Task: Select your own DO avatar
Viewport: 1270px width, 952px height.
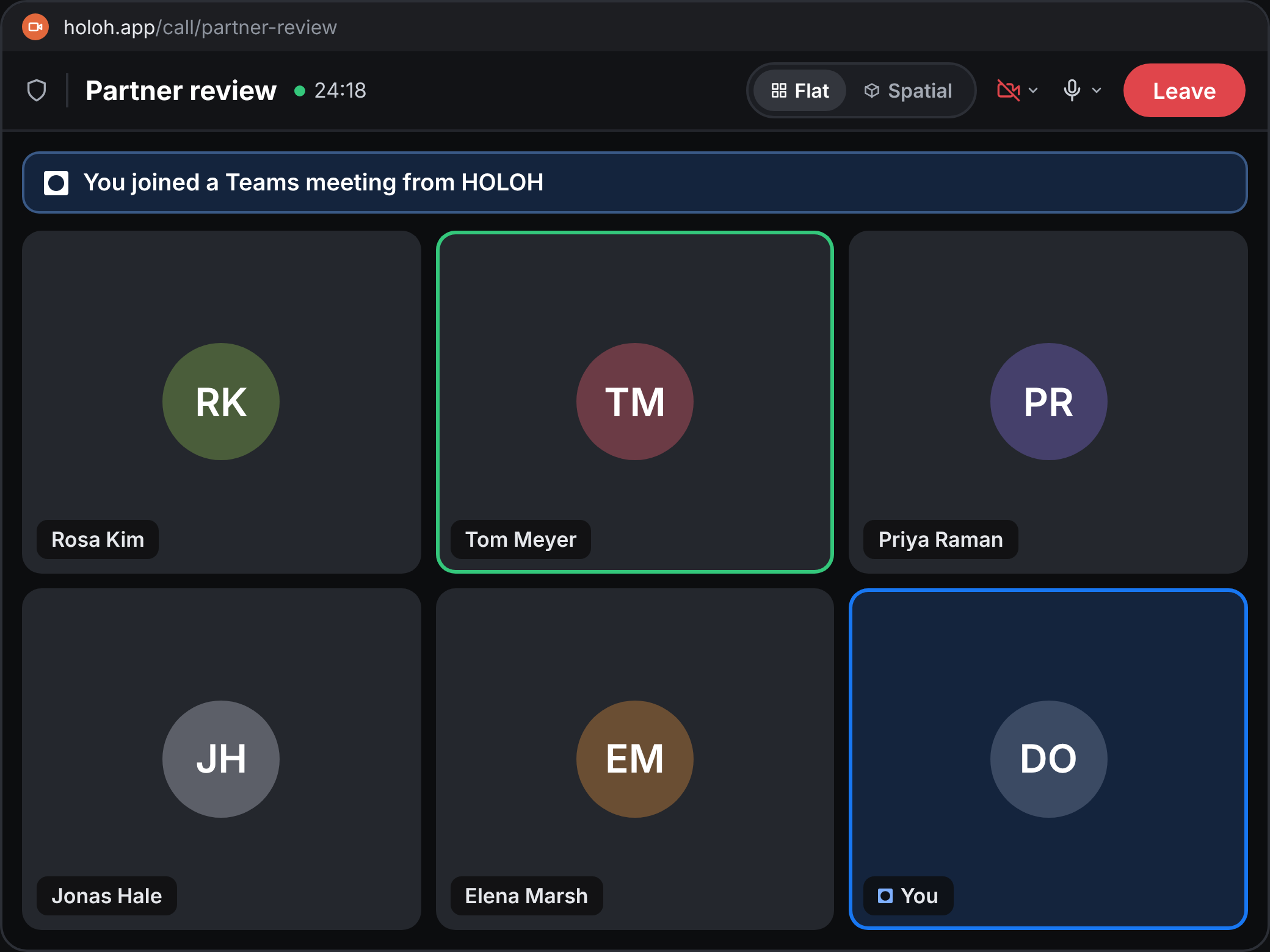Action: [1048, 759]
